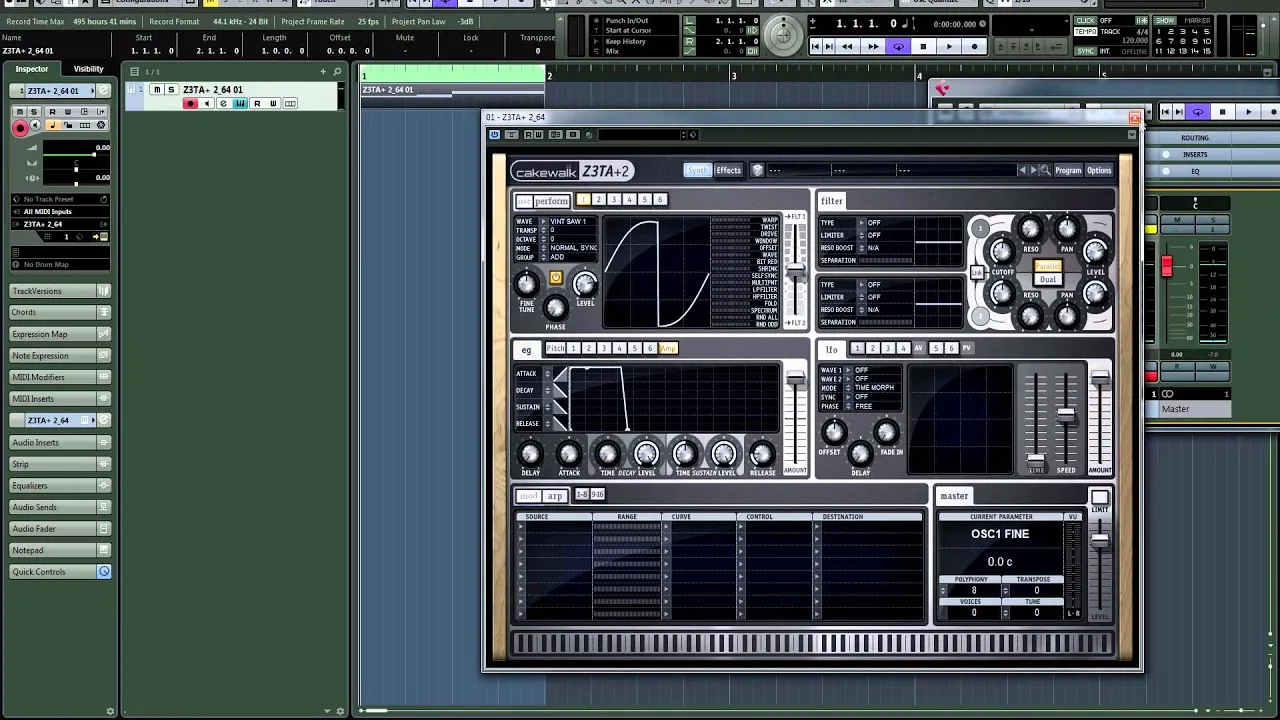Switch to the Visibility tab
1280x720 pixels.
coord(88,69)
